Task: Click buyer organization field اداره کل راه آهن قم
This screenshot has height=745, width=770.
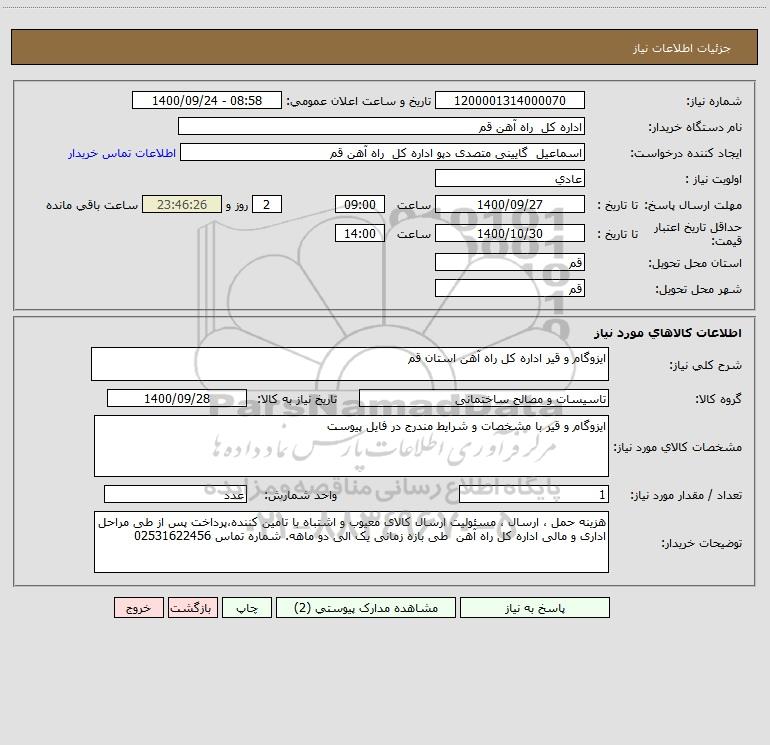Action: click(x=381, y=126)
